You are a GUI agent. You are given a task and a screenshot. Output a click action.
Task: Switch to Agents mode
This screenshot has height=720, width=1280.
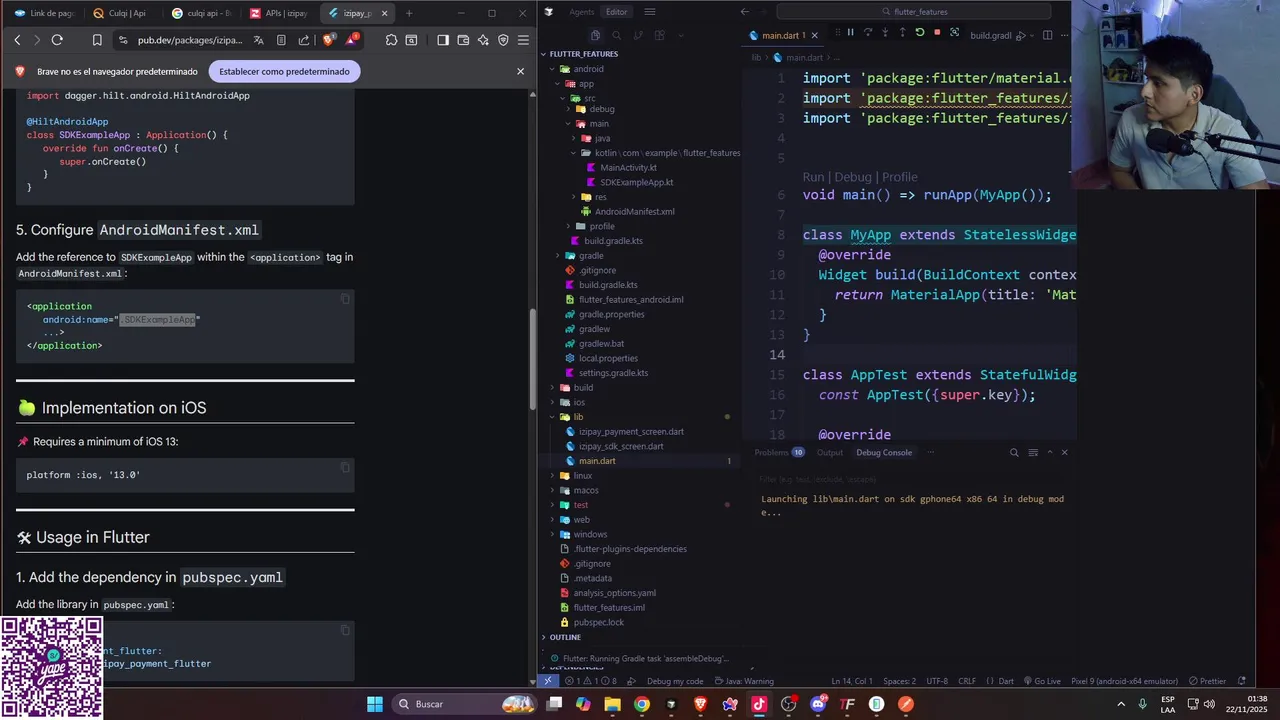[x=581, y=12]
